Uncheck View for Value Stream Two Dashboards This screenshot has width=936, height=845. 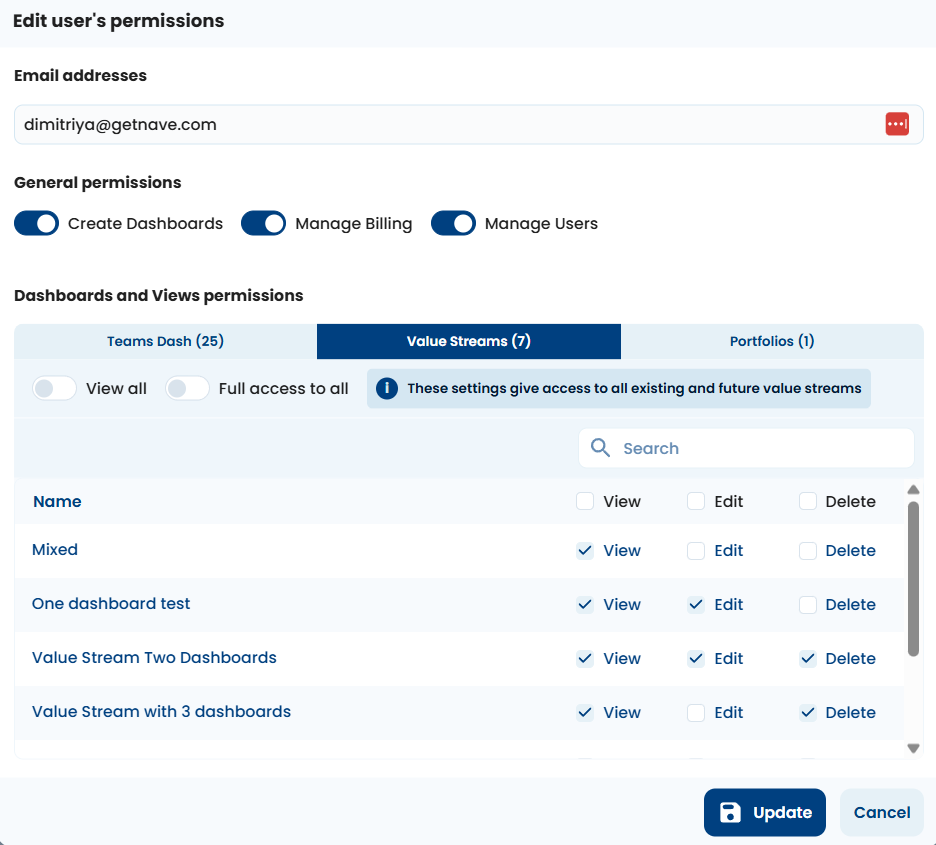tap(585, 659)
